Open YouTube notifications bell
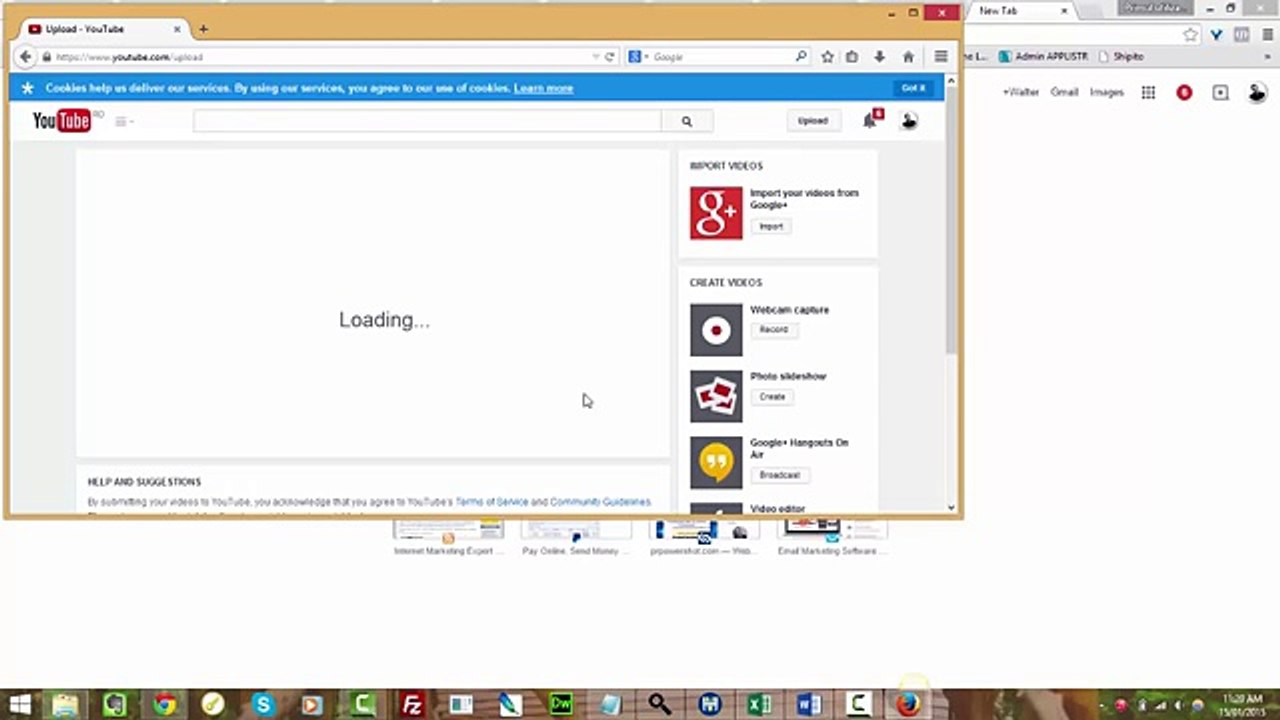Viewport: 1280px width, 720px height. click(870, 121)
